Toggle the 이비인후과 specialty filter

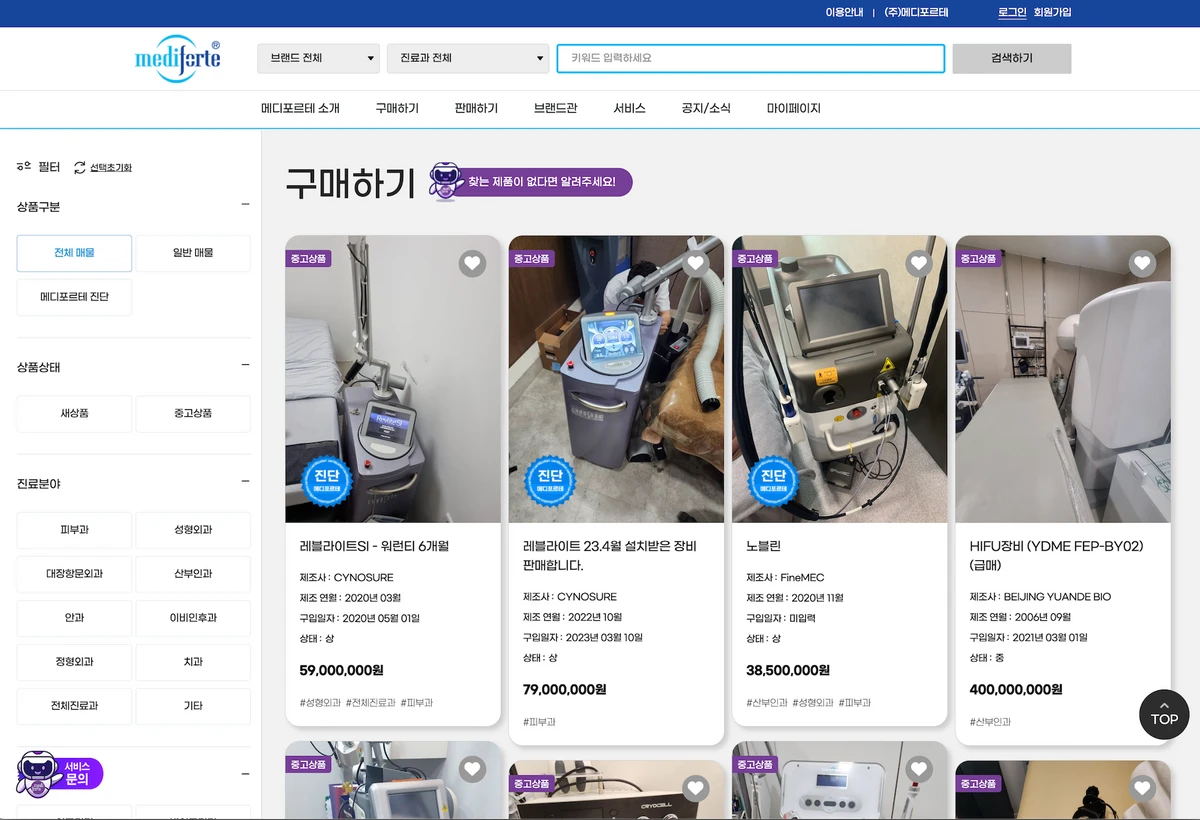193,618
